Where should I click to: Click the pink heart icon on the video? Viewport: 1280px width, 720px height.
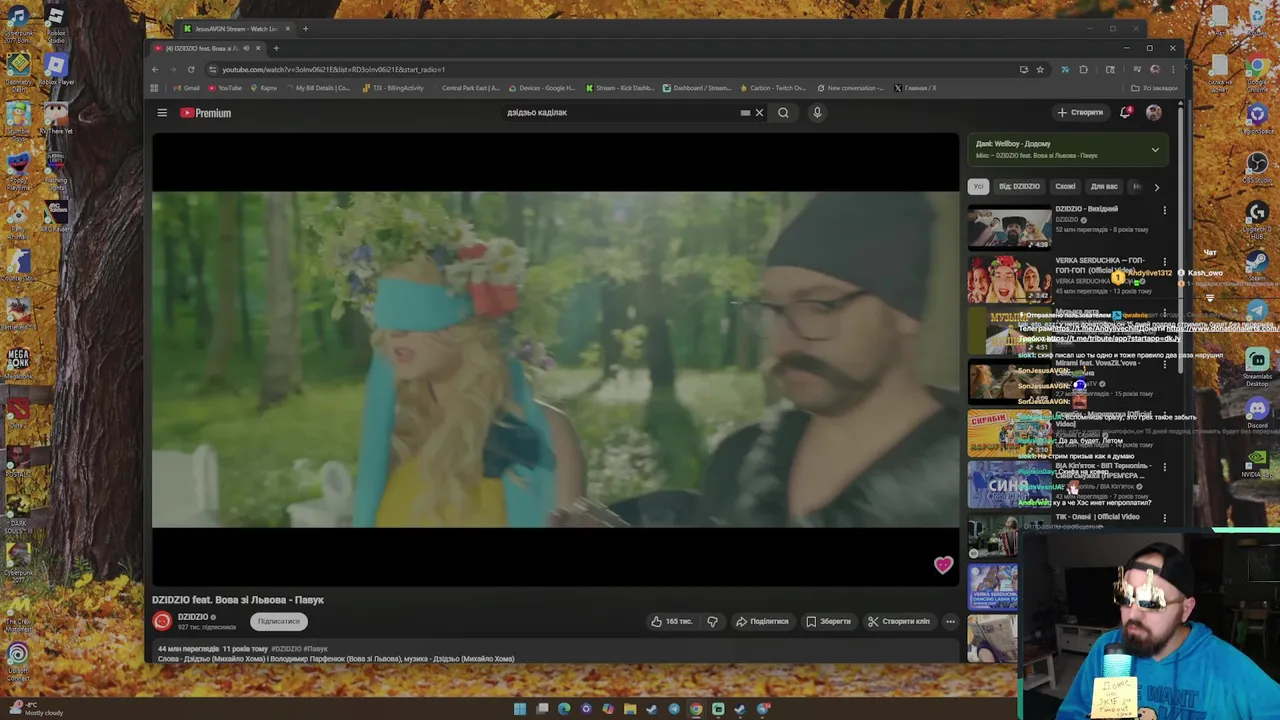pyautogui.click(x=943, y=566)
